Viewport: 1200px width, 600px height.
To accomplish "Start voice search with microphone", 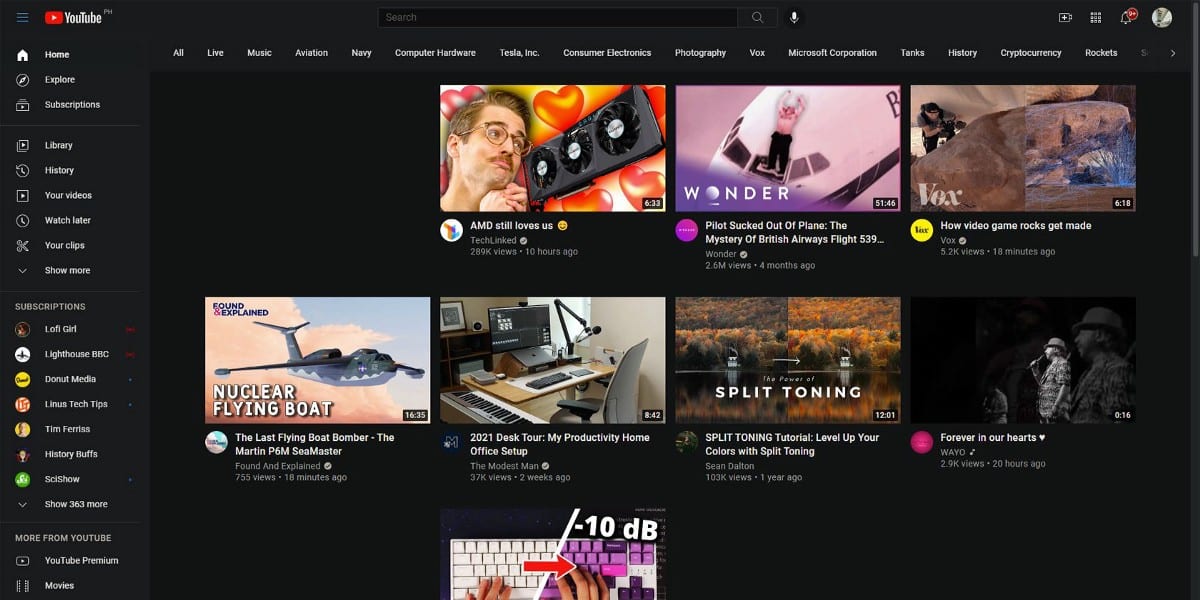I will coord(794,17).
